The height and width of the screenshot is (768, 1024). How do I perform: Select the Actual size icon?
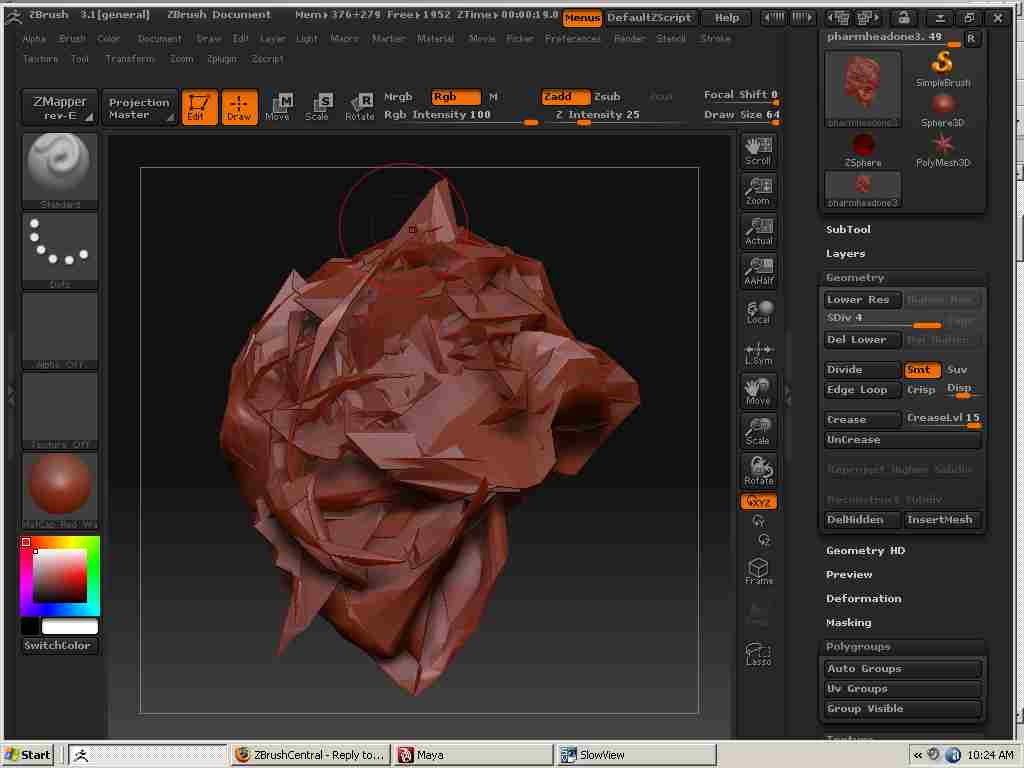tap(758, 231)
